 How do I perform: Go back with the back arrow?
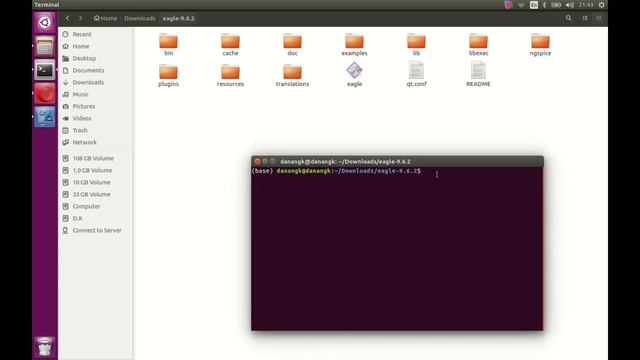(x=67, y=18)
